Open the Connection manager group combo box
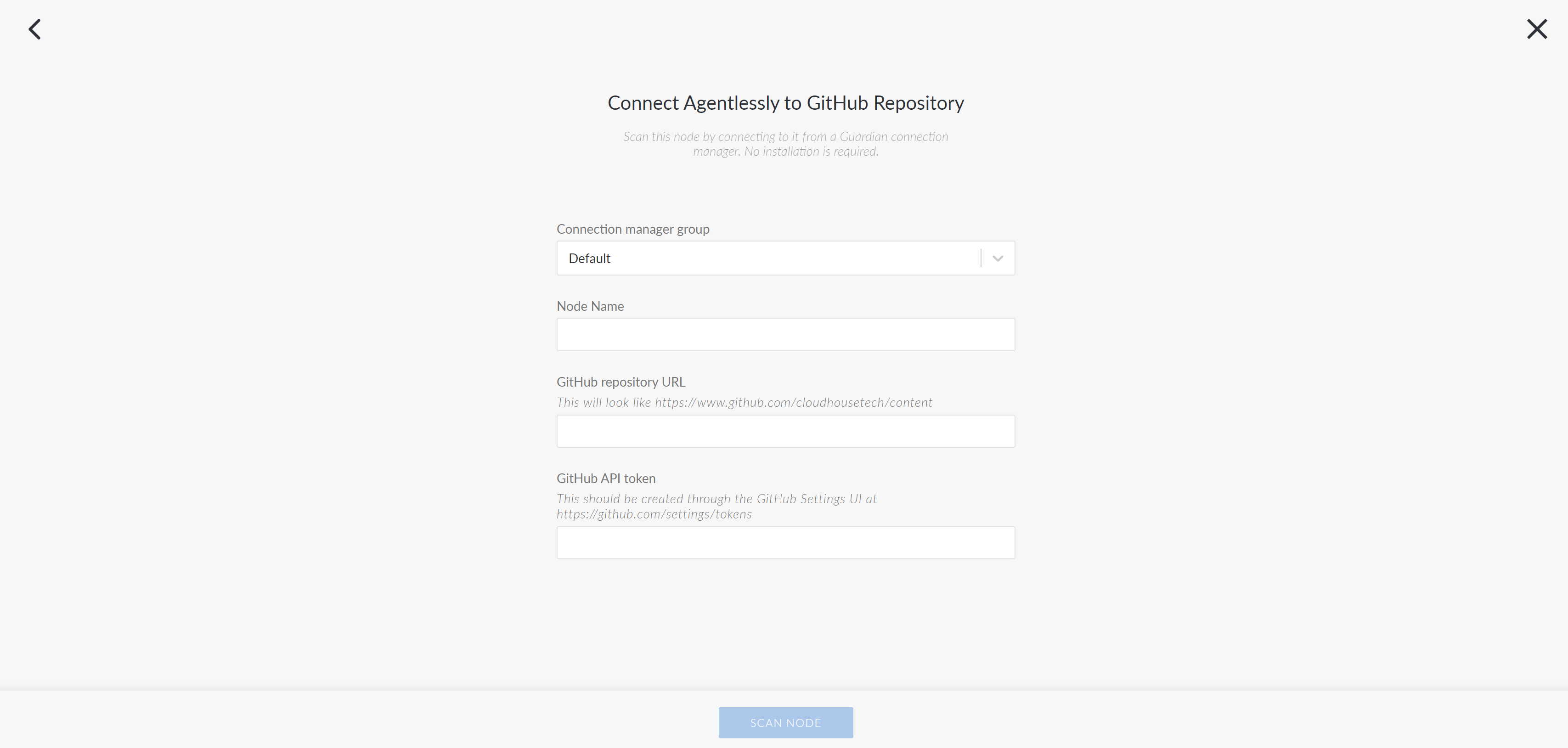Image resolution: width=1568 pixels, height=748 pixels. 785,258
